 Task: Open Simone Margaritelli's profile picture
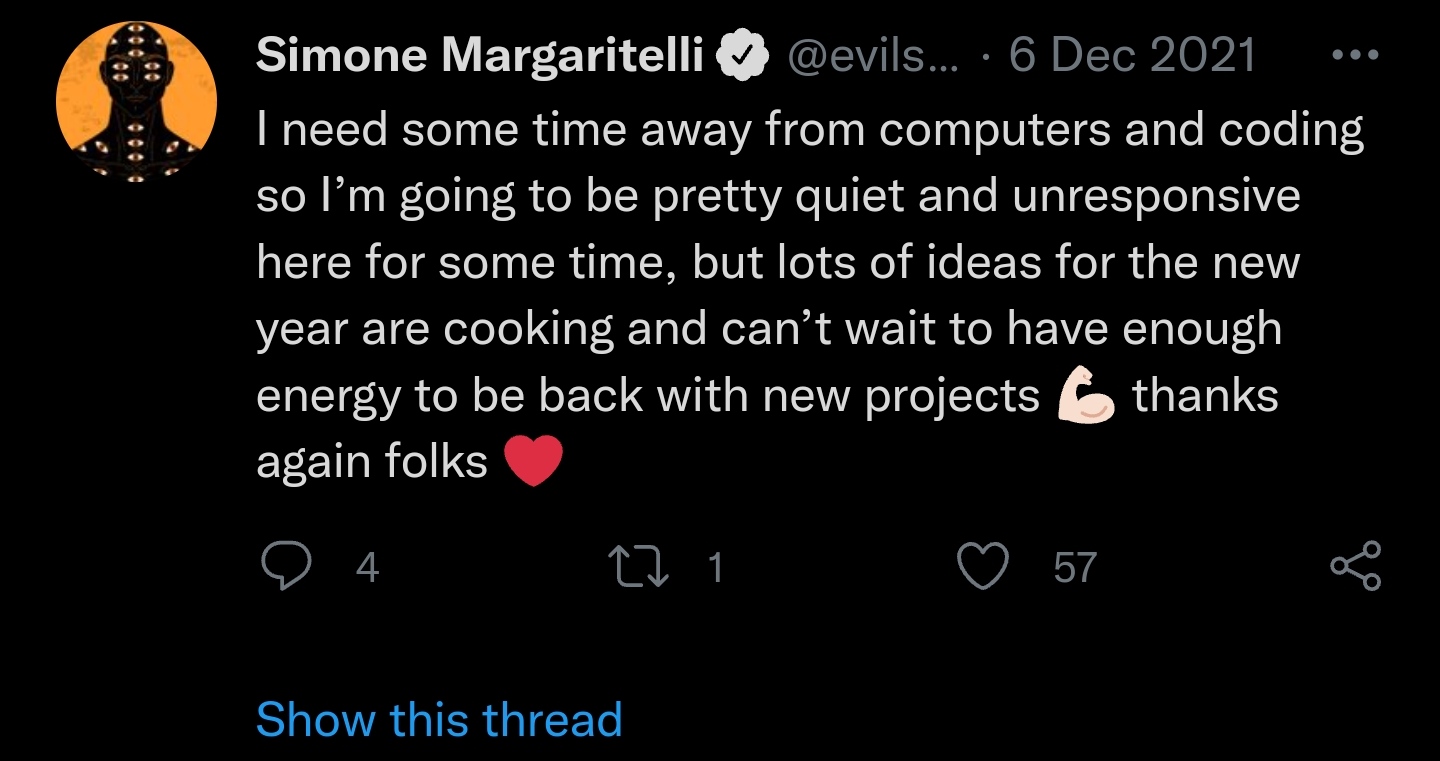[137, 102]
